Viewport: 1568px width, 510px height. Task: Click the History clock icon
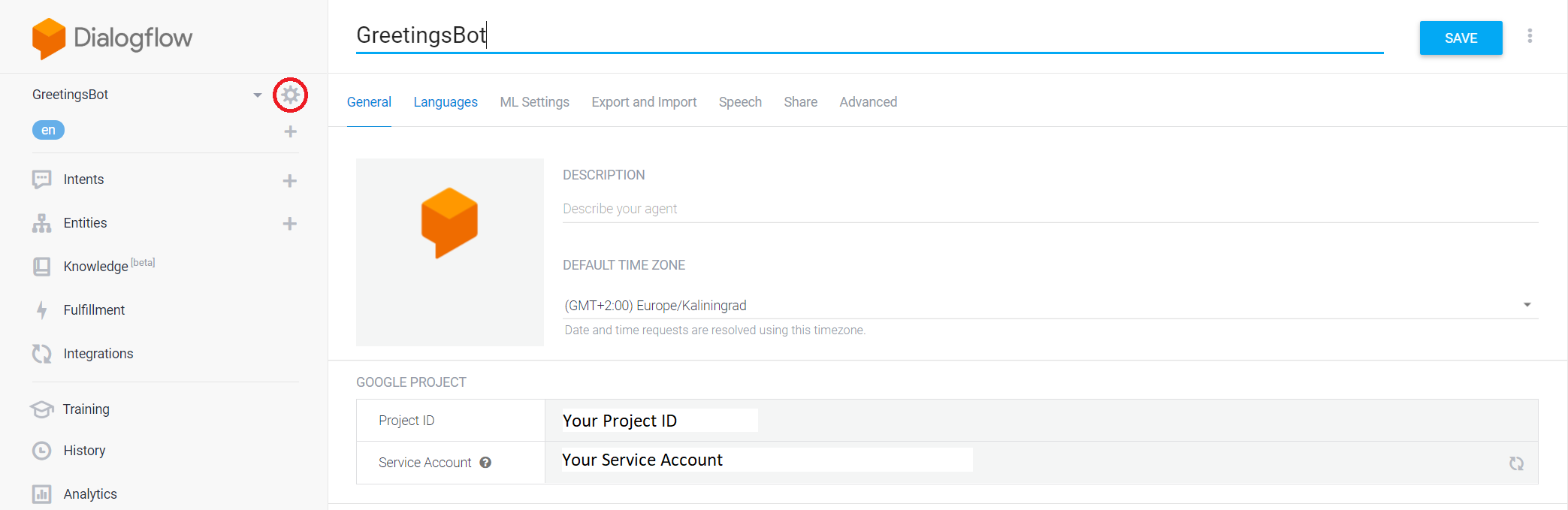(42, 451)
